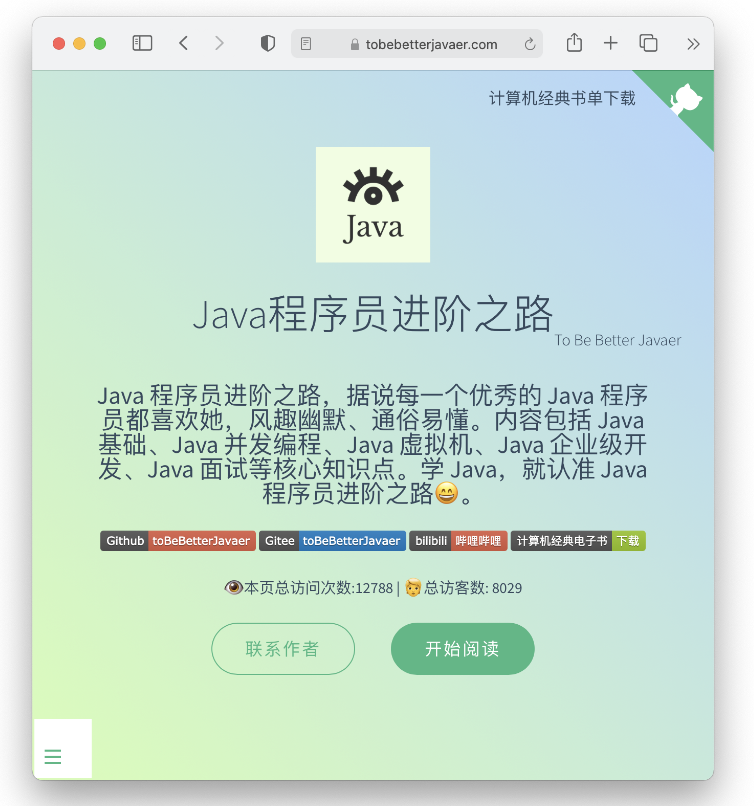
Task: Open the Github toBeBetterJavaer badge
Action: 178,541
